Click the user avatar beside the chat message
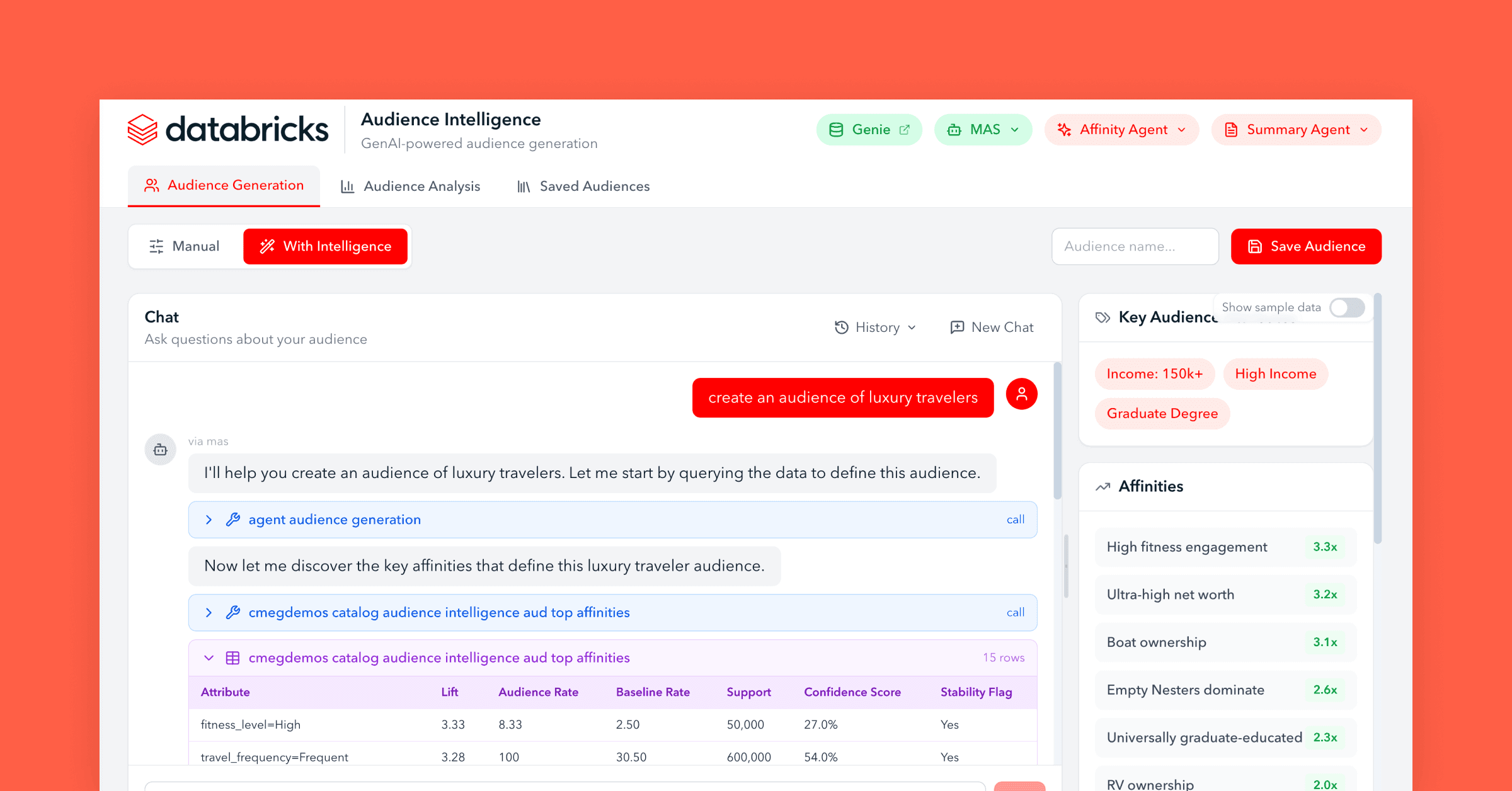This screenshot has width=1512, height=791. (1021, 394)
